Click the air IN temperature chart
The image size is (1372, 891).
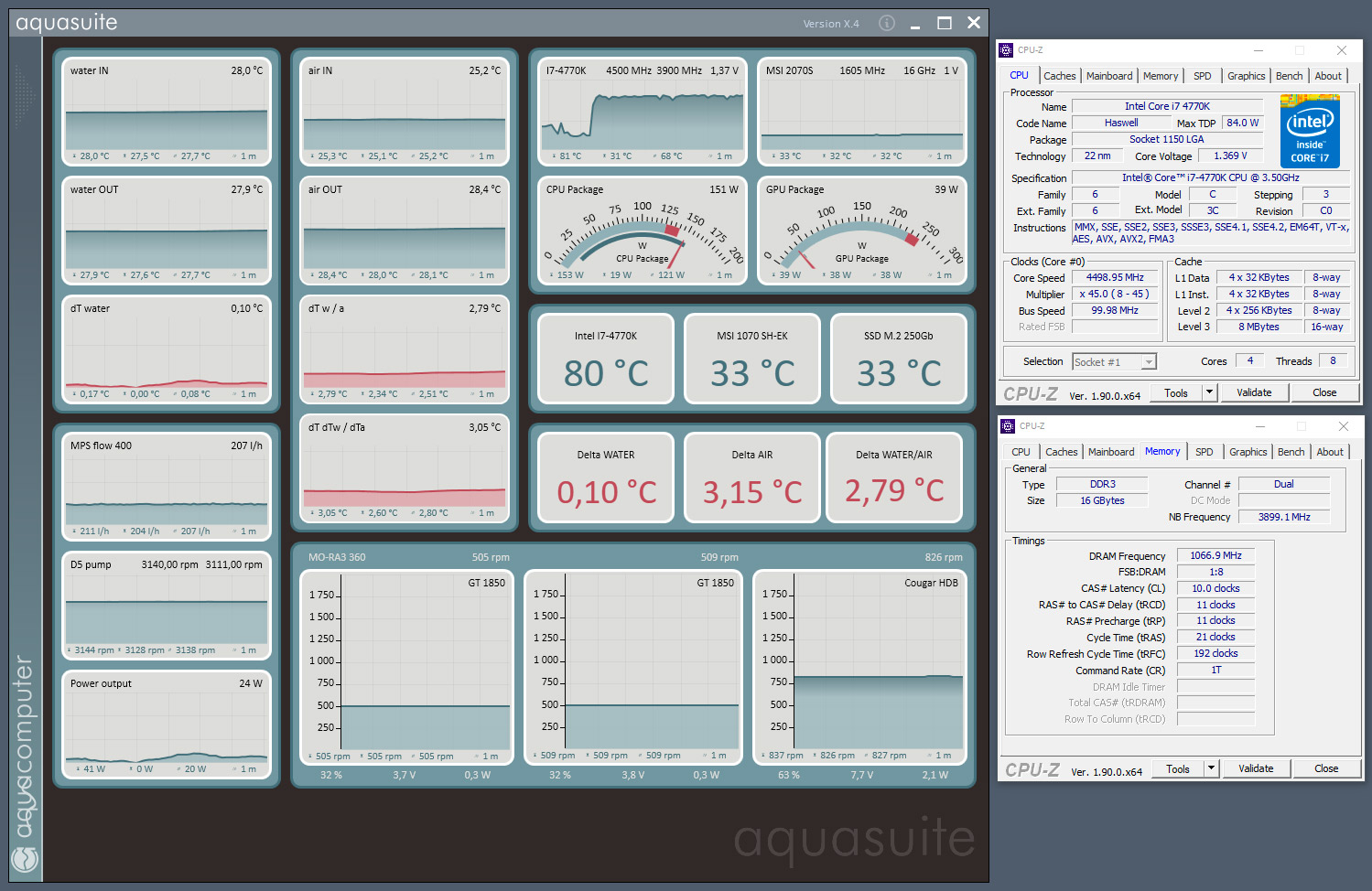point(405,112)
